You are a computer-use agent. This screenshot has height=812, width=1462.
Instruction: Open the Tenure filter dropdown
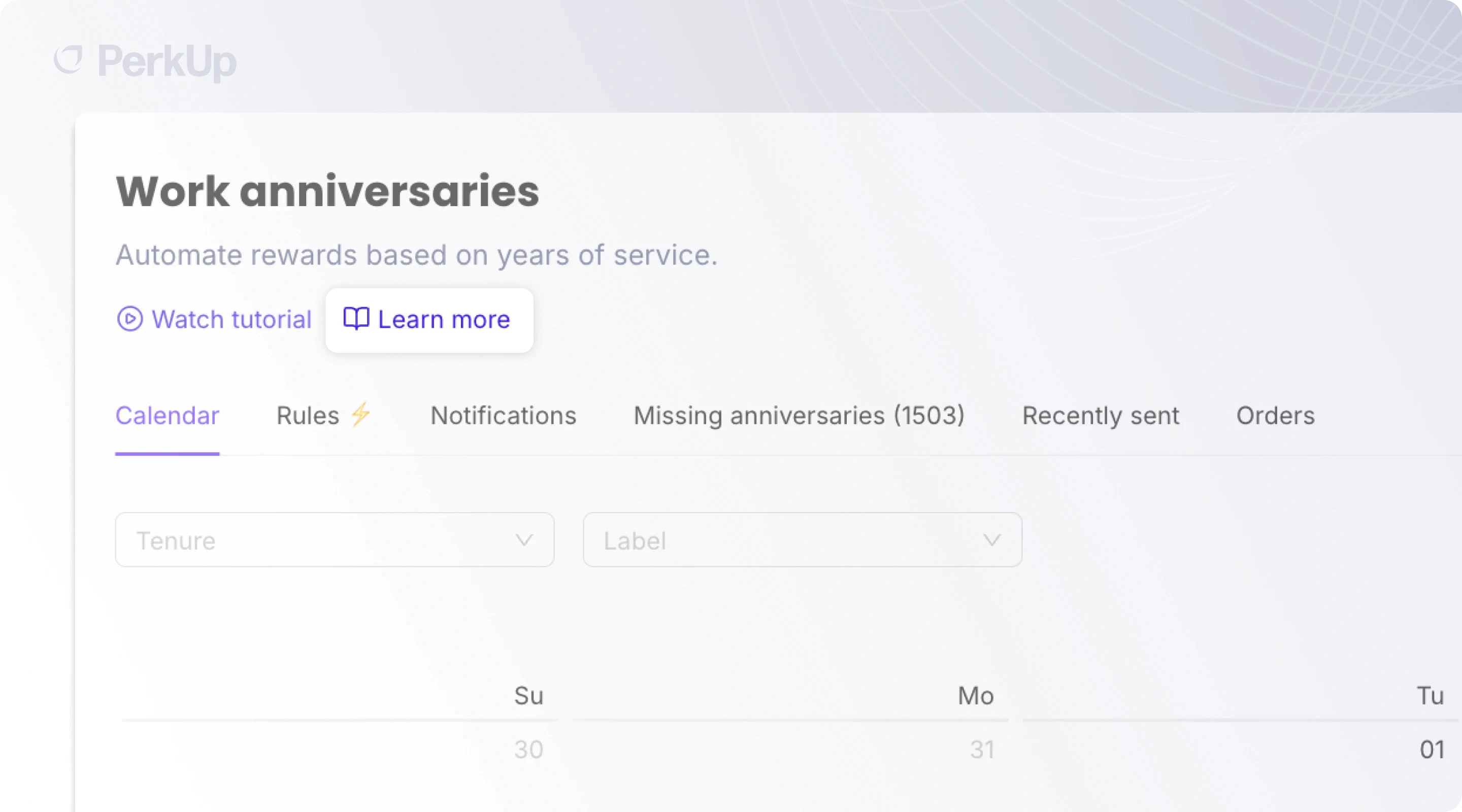click(x=335, y=540)
